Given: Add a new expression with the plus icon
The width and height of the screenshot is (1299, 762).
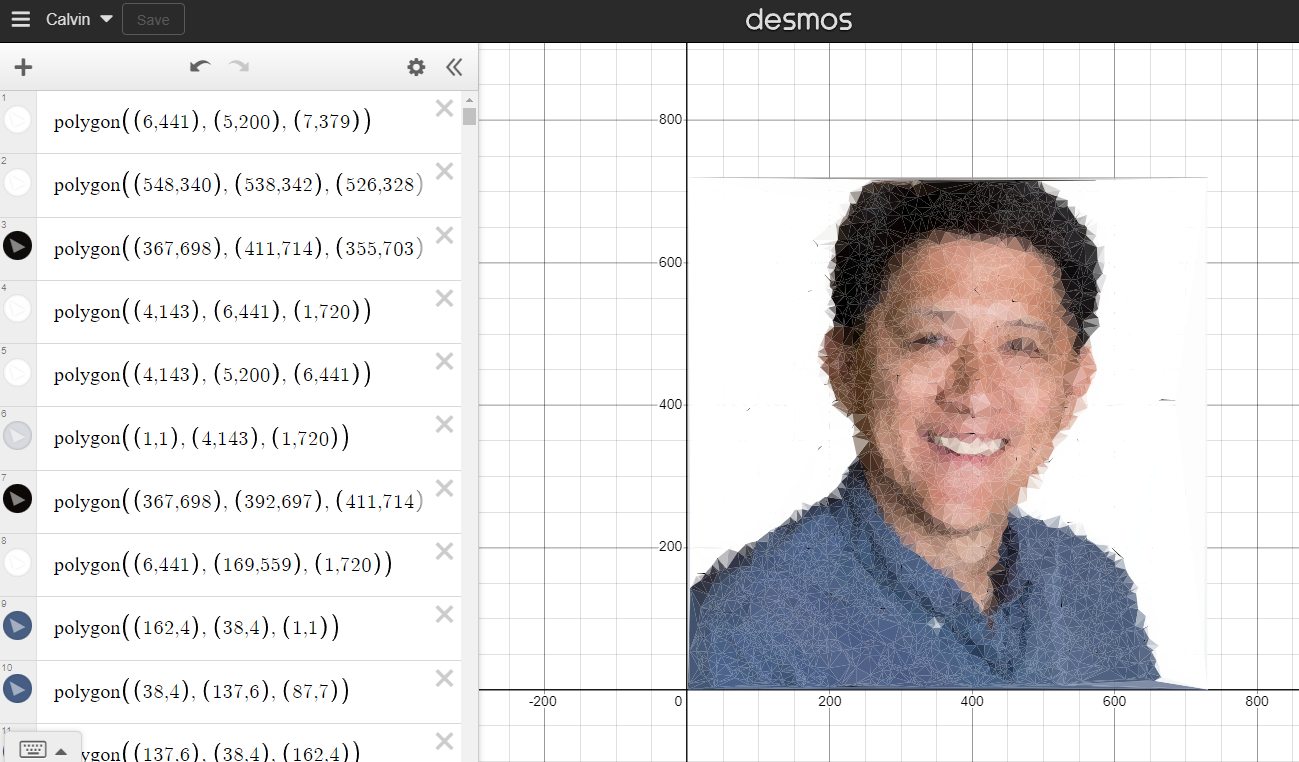Looking at the screenshot, I should [x=23, y=67].
